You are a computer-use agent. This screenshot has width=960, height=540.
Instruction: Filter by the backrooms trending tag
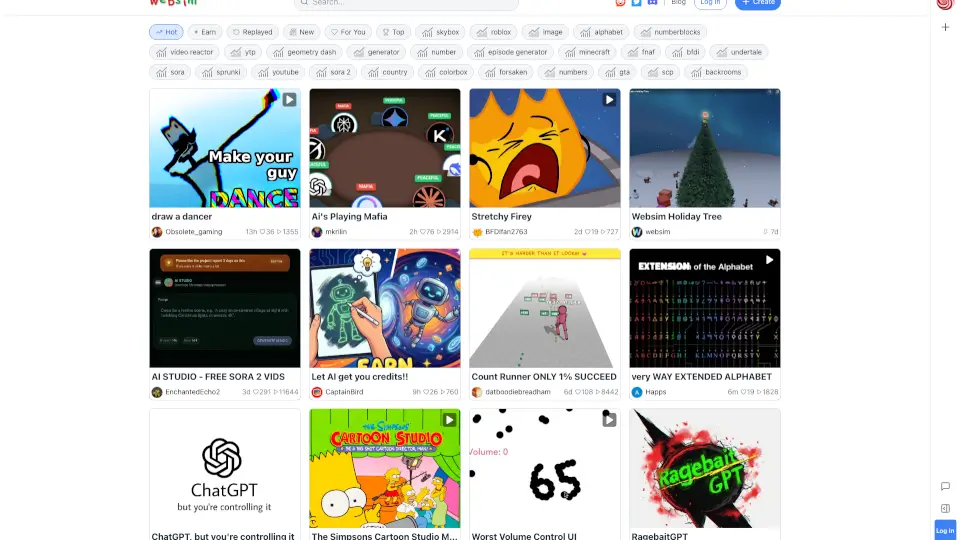[715, 72]
